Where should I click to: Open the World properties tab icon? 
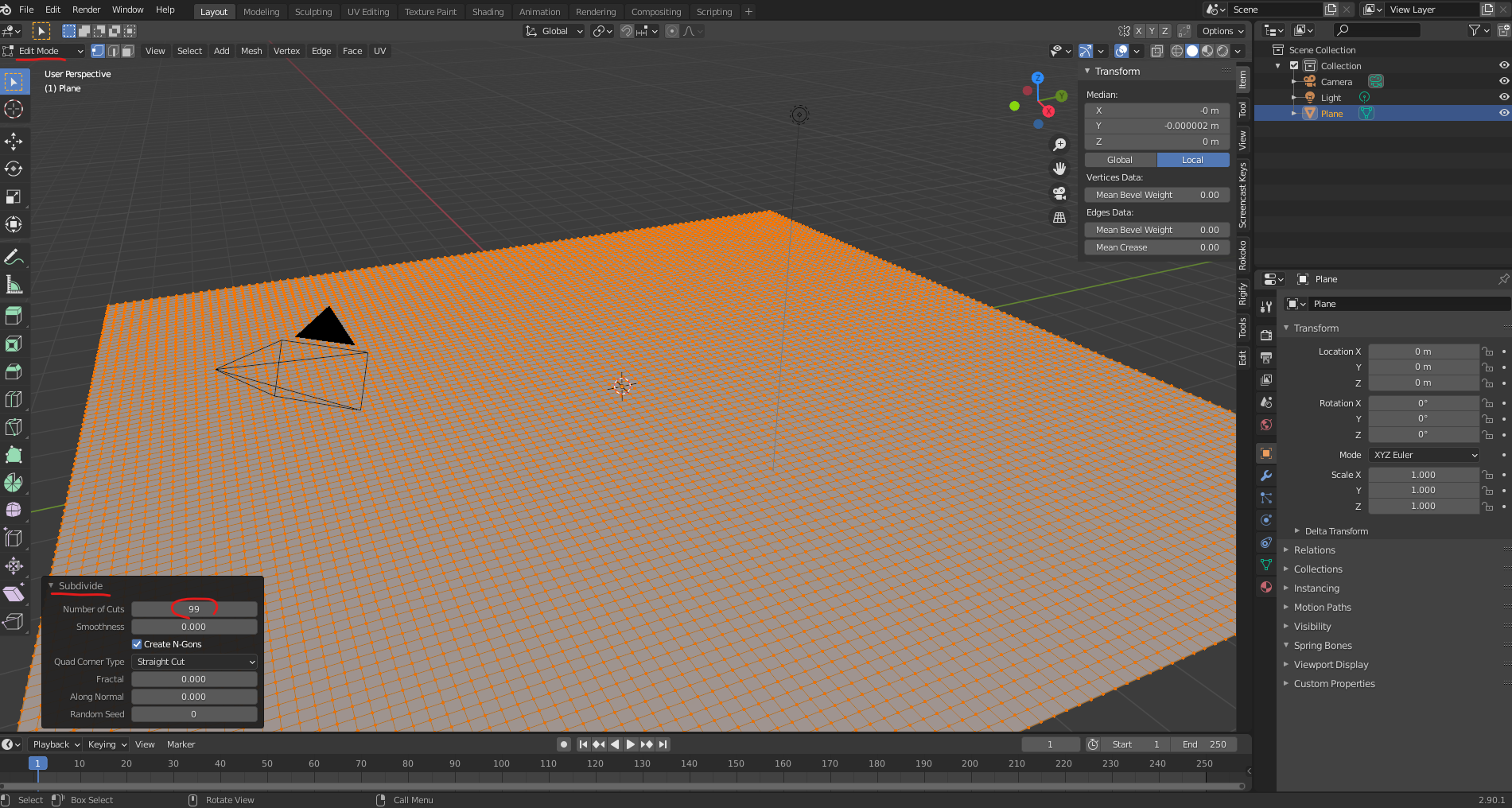tap(1266, 425)
